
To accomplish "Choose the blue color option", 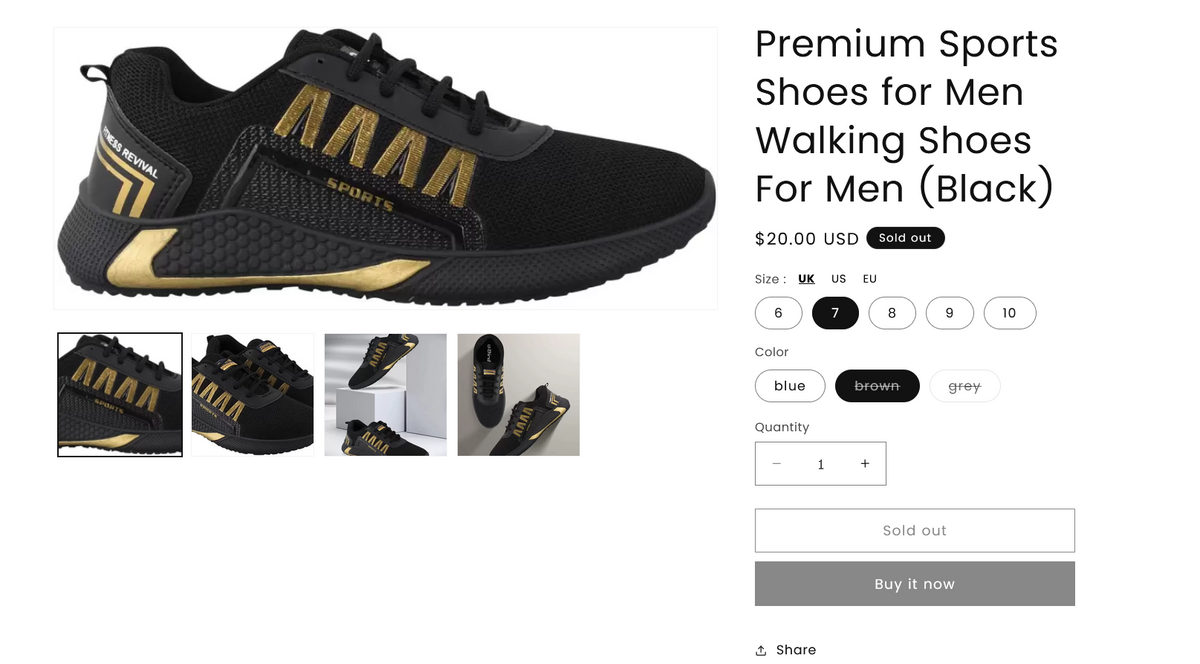I will (789, 385).
